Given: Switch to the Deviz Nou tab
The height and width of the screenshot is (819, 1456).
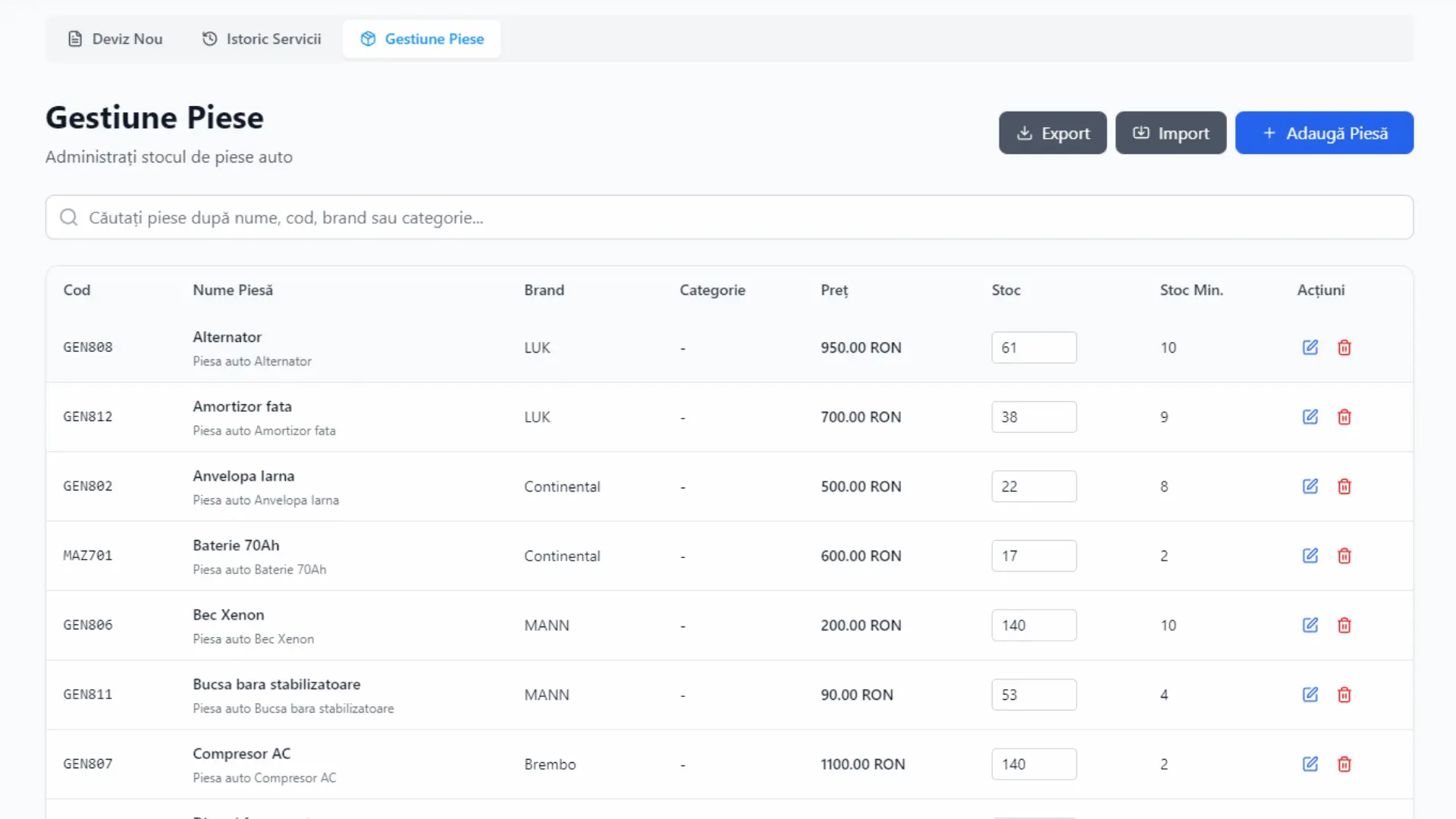Looking at the screenshot, I should (115, 39).
